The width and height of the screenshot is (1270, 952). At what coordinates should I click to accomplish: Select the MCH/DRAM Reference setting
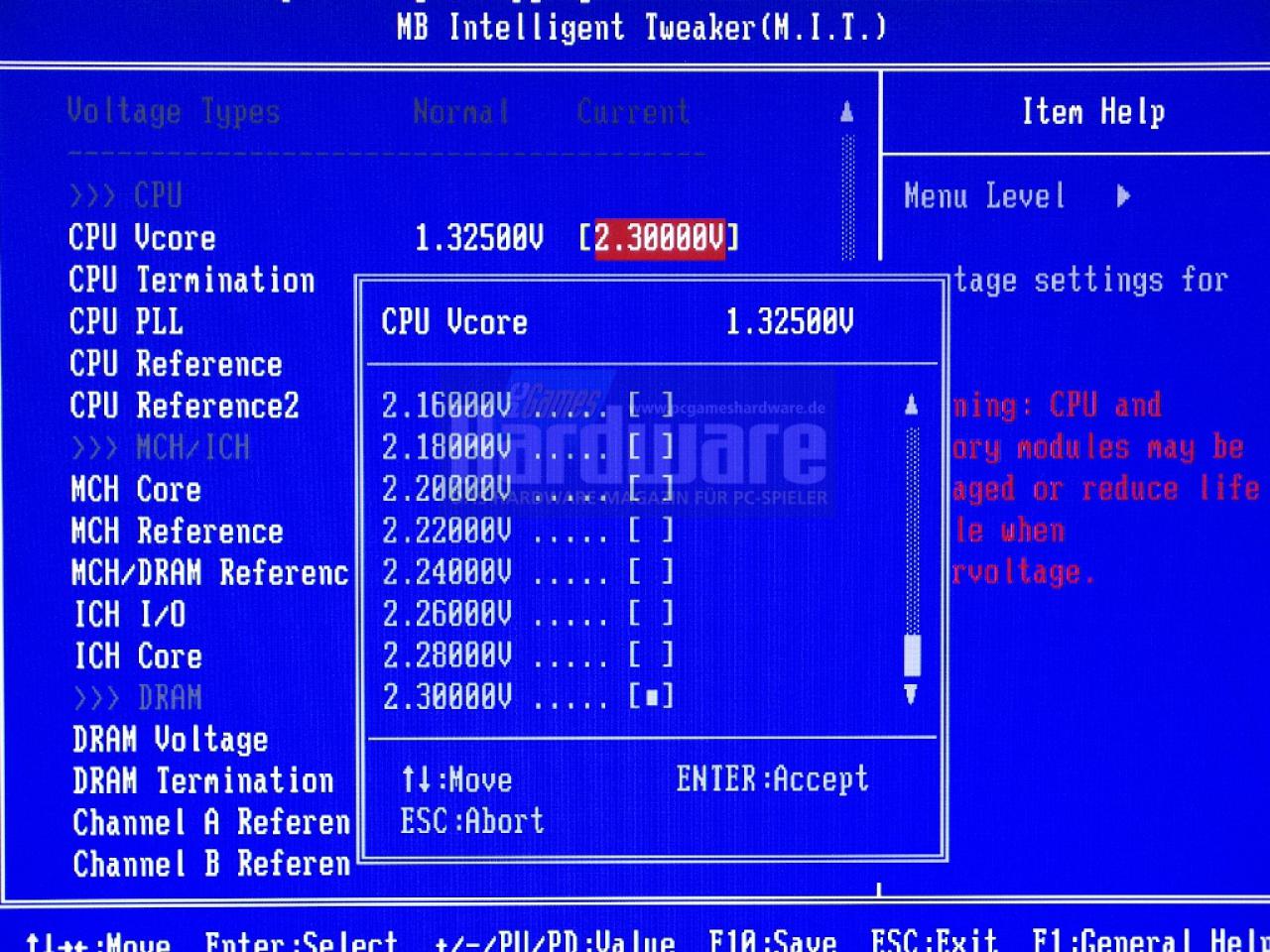pyautogui.click(x=209, y=572)
